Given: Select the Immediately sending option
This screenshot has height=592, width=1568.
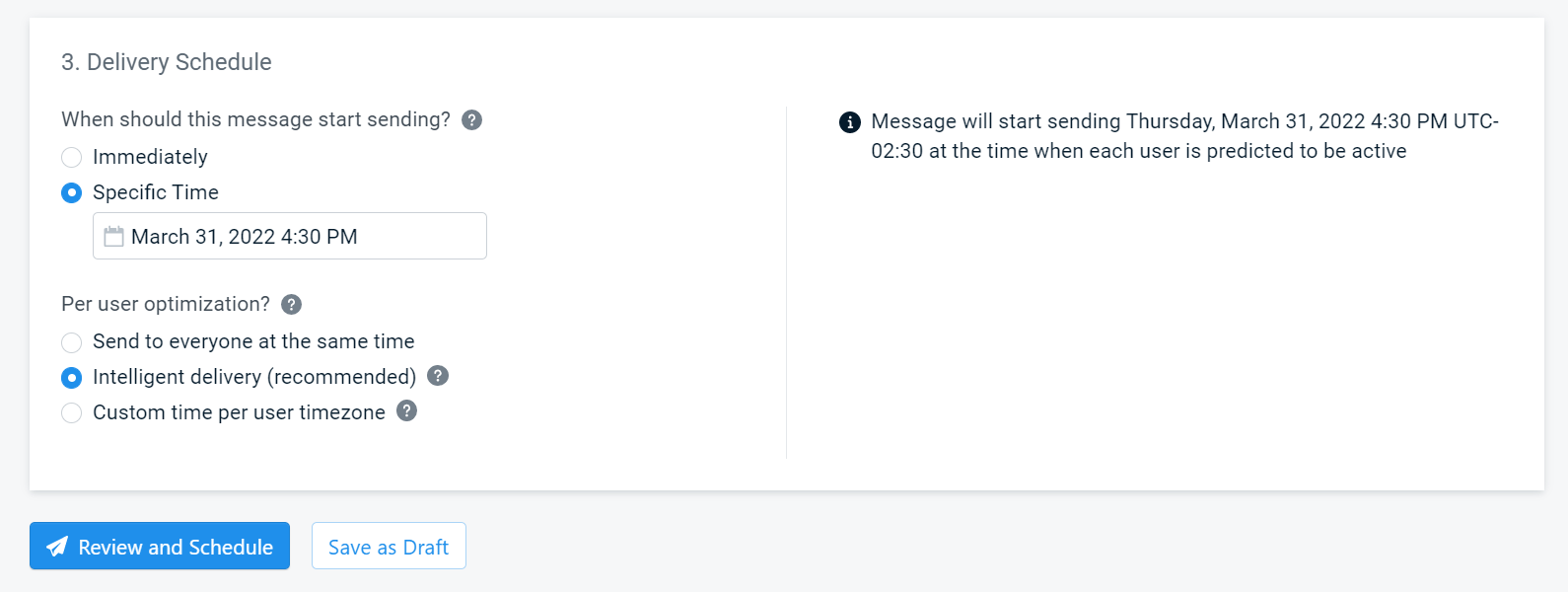Looking at the screenshot, I should point(71,157).
